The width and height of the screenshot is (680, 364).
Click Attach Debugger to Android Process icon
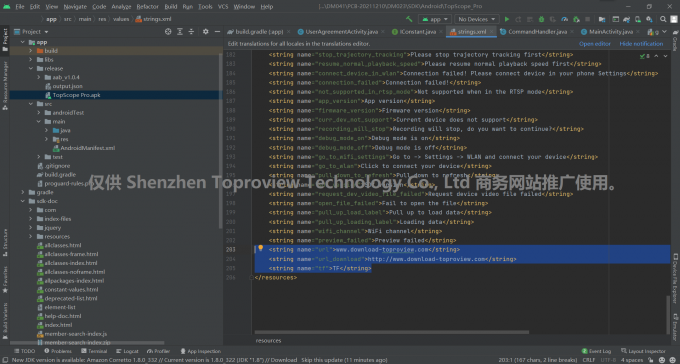coord(576,19)
